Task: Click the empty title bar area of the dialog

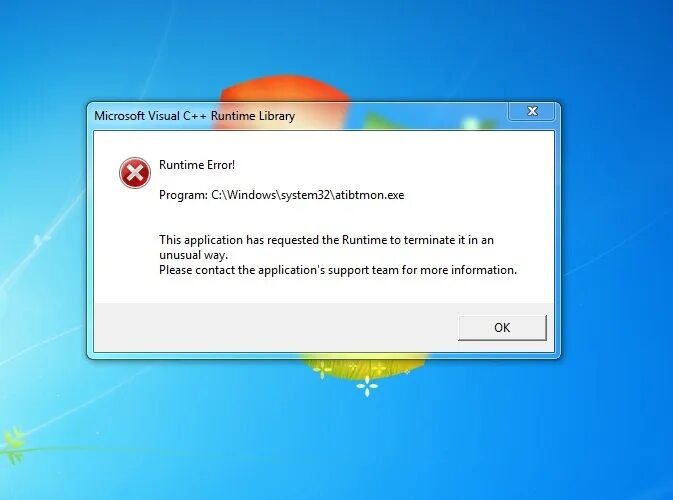Action: click(x=399, y=116)
